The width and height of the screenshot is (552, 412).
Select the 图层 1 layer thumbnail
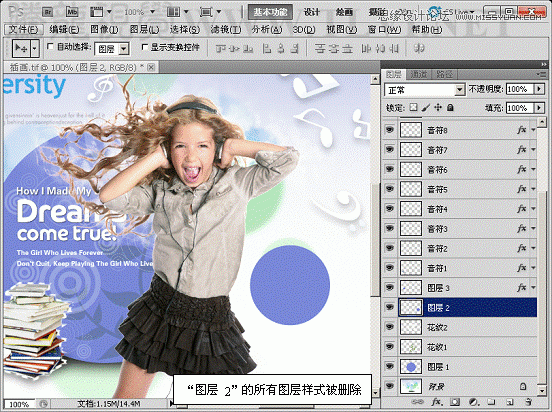click(411, 367)
